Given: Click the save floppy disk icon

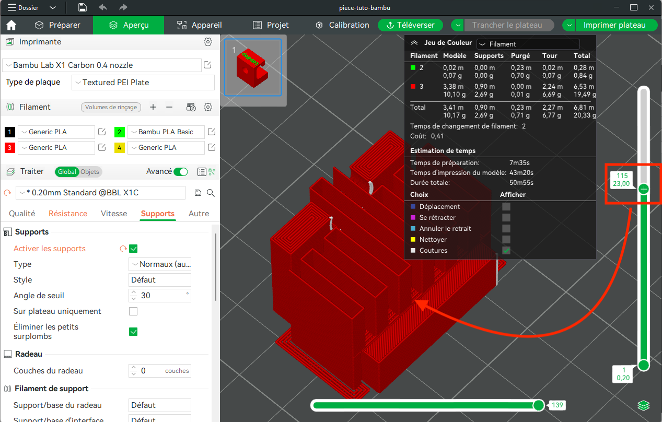Looking at the screenshot, I should [83, 8].
